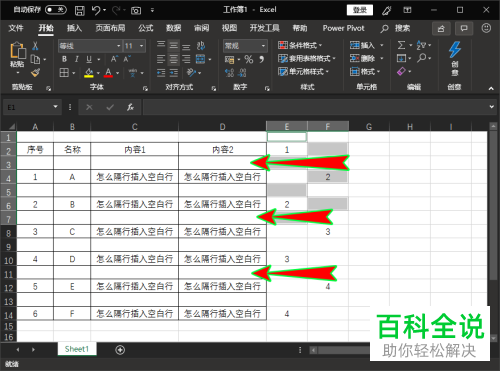Click the smiley feedback icon
This screenshot has width=500, height=371.
pos(486,28)
